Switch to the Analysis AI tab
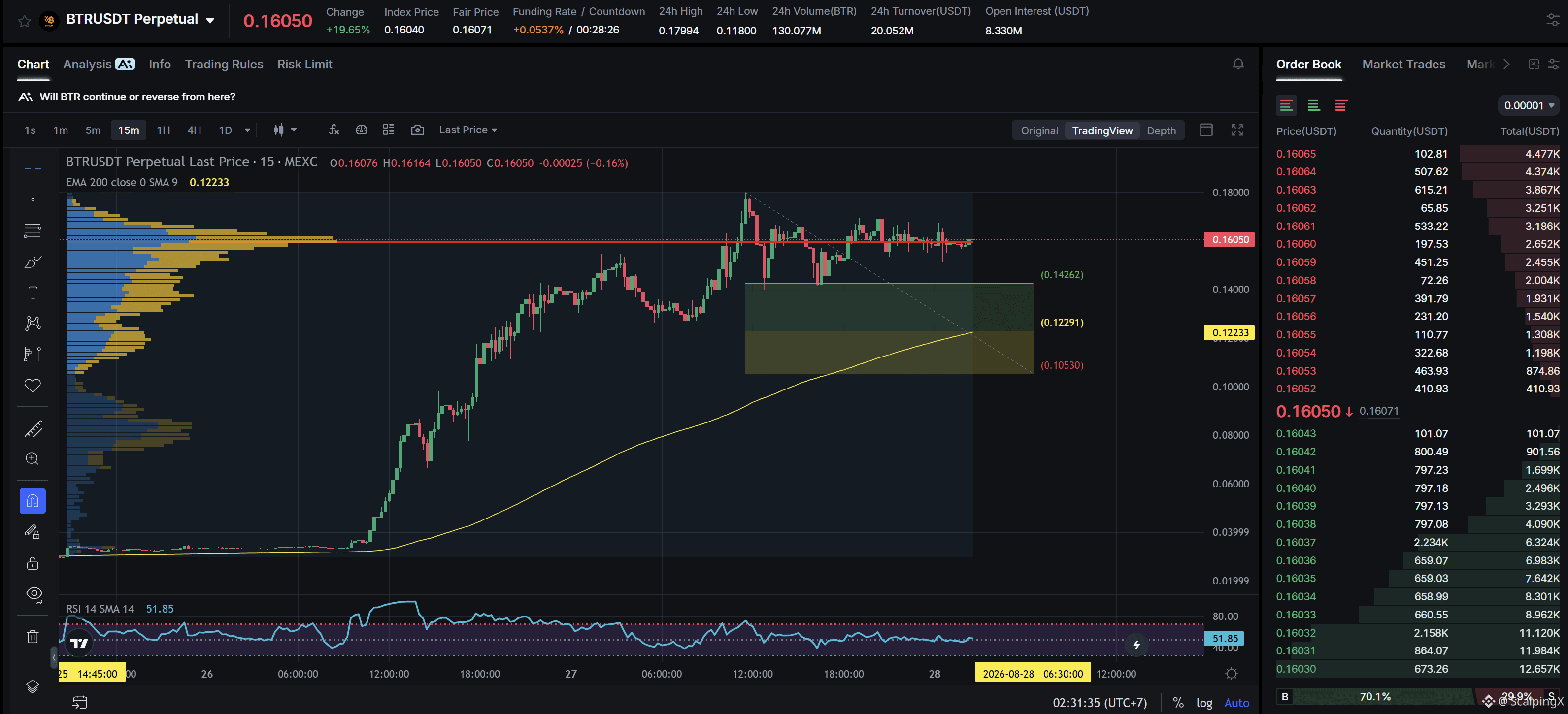Image resolution: width=1568 pixels, height=714 pixels. point(99,64)
